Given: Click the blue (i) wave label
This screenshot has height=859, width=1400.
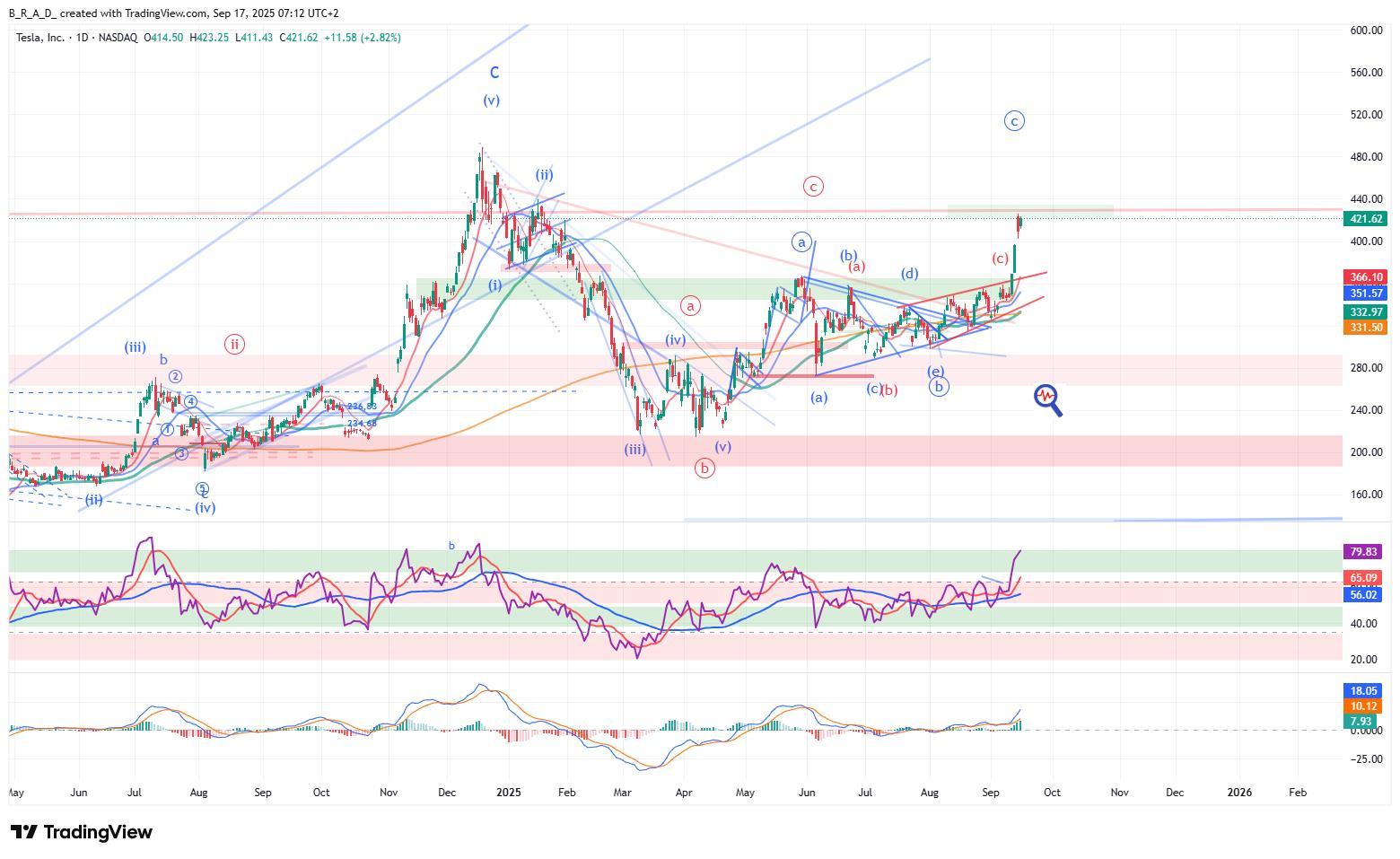Looking at the screenshot, I should coord(494,285).
